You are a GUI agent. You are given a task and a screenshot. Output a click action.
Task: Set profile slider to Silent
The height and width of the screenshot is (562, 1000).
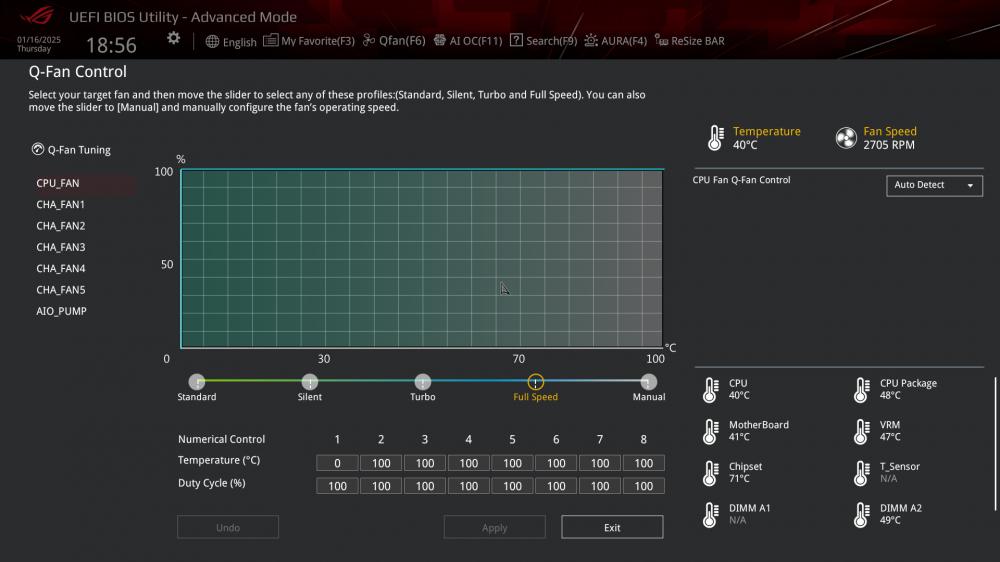(x=310, y=382)
